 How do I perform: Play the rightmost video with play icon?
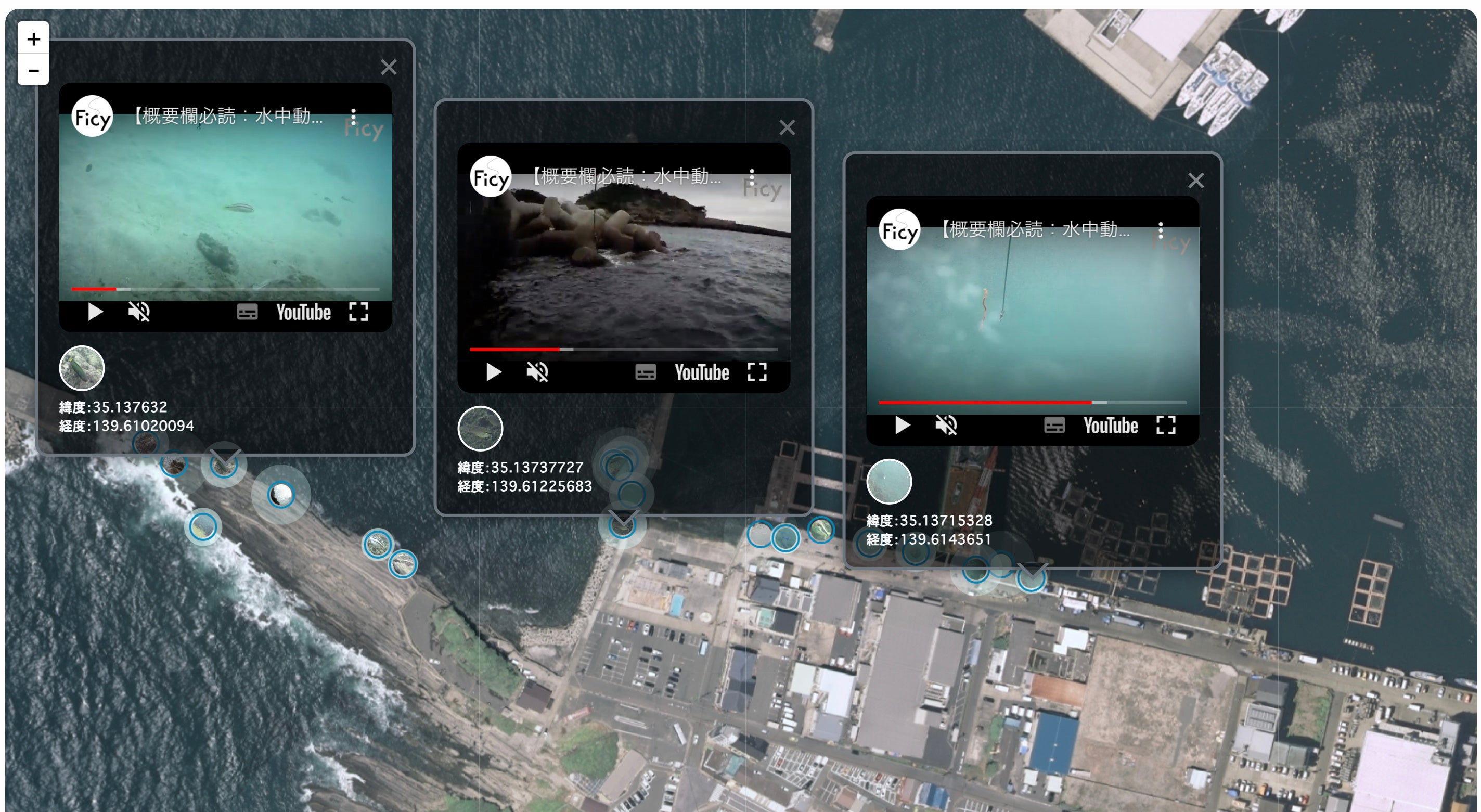click(902, 426)
